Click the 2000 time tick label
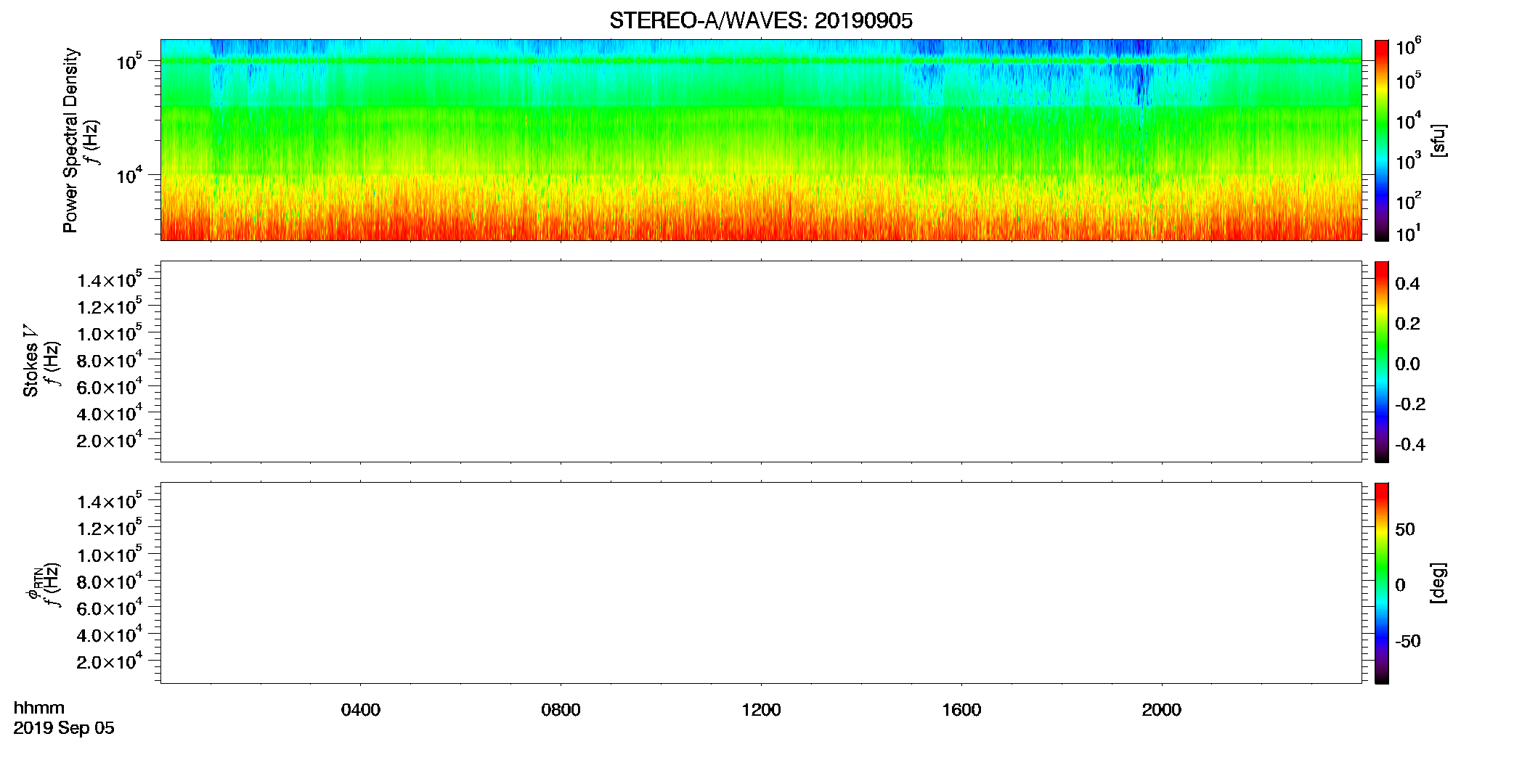1522x784 pixels. pos(1161,710)
